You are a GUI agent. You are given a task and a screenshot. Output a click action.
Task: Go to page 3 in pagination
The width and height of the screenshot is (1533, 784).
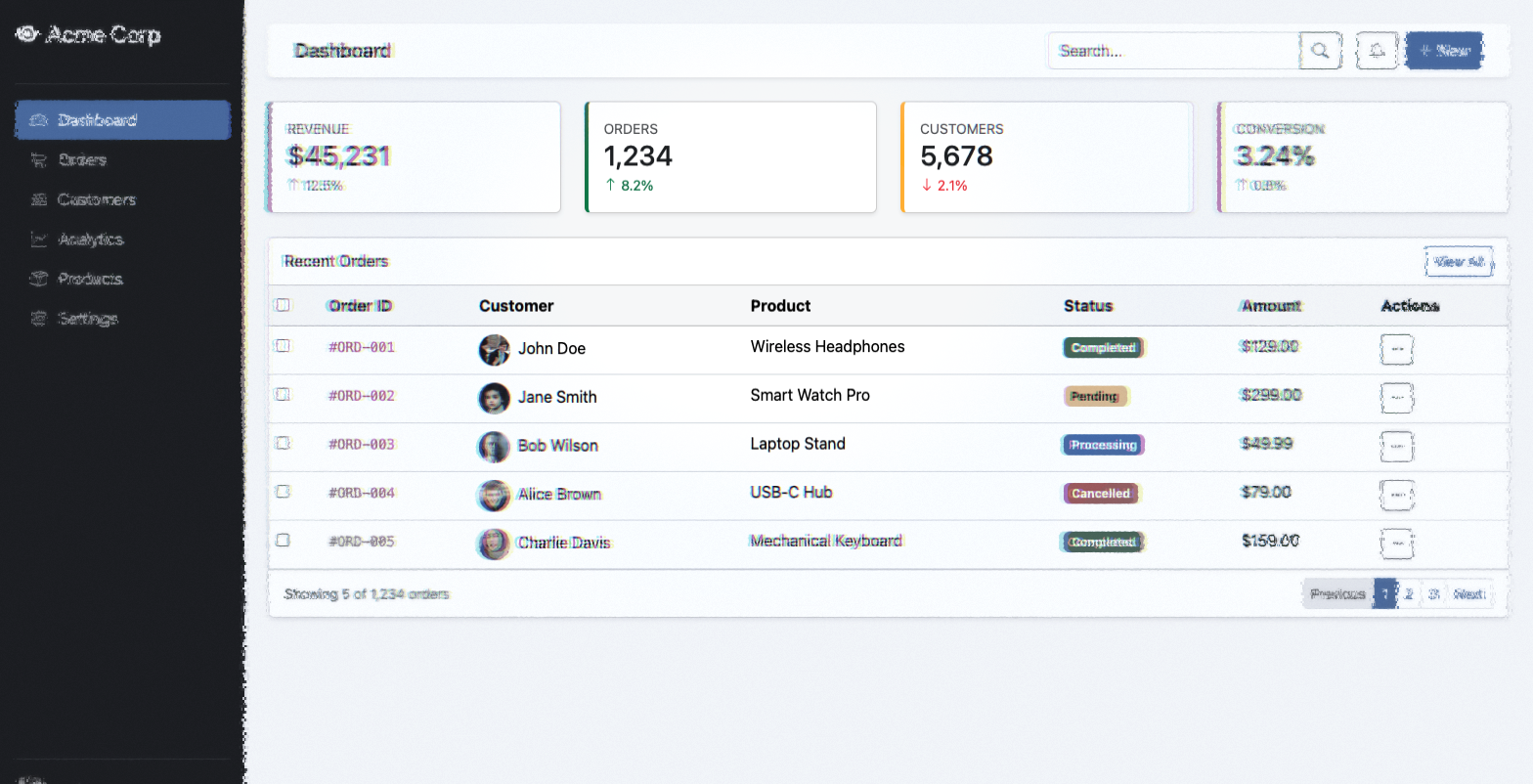(1433, 593)
